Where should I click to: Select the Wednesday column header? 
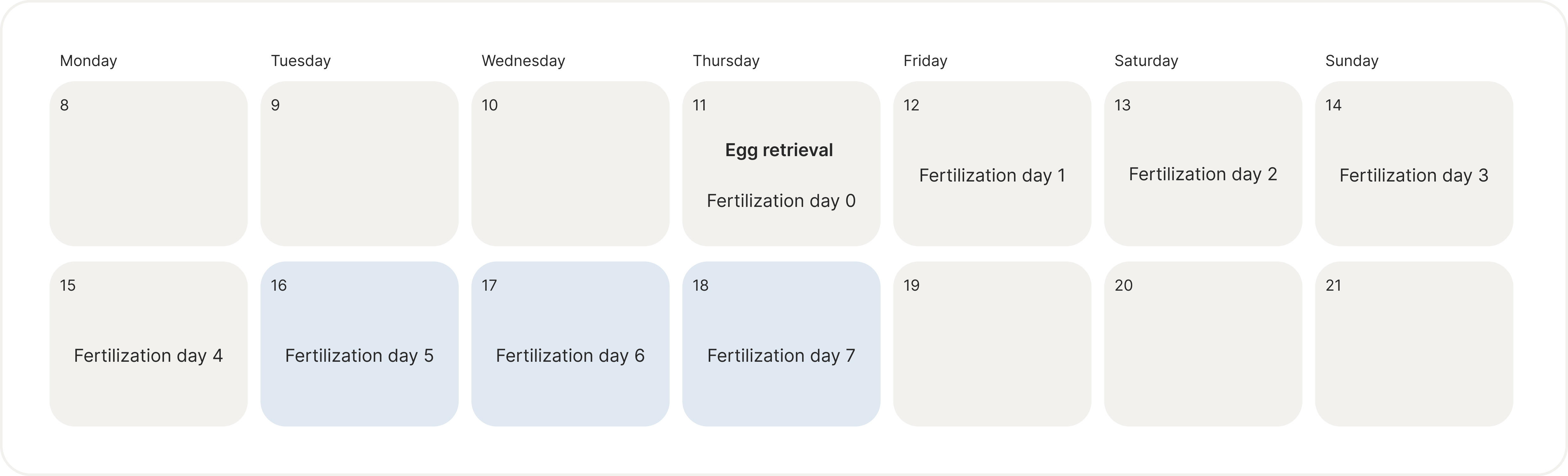(x=524, y=61)
